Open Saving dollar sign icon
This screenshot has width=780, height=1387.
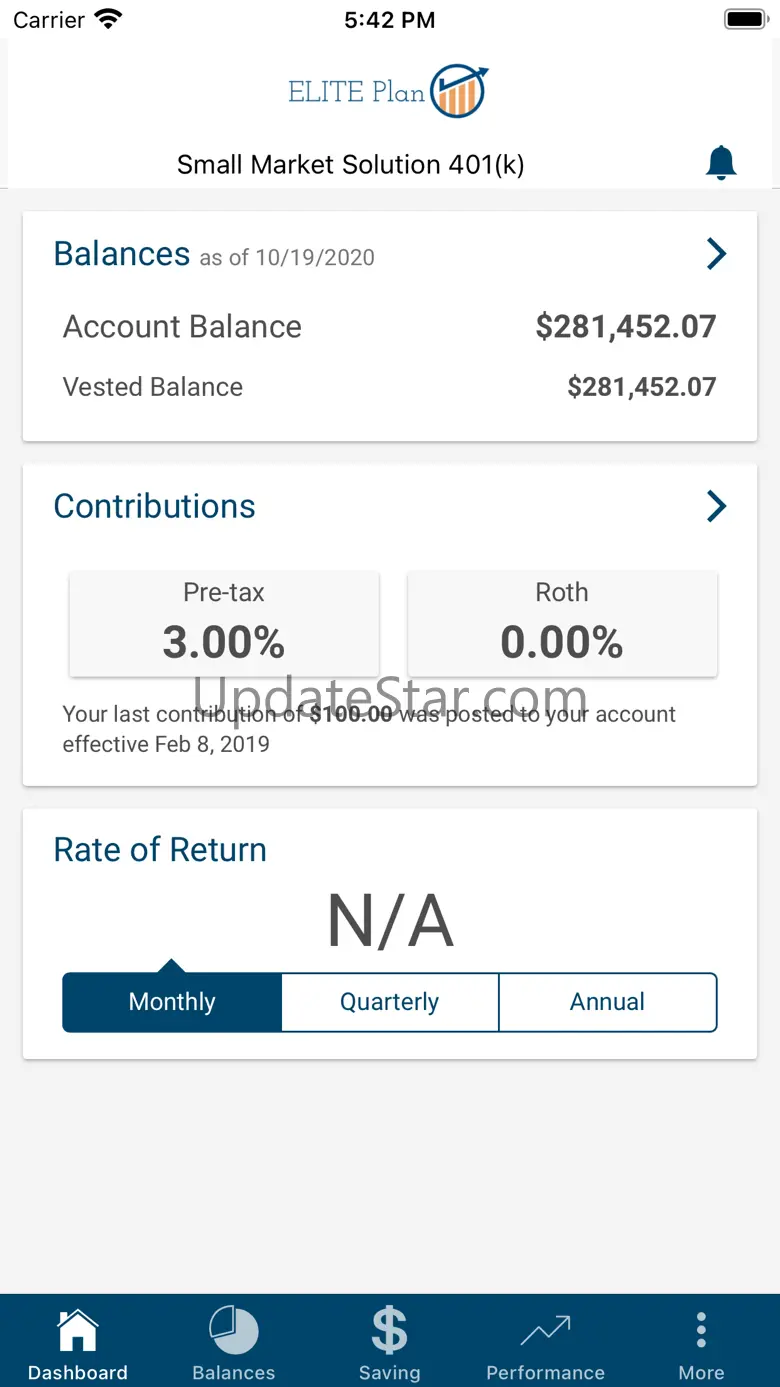pos(389,1331)
